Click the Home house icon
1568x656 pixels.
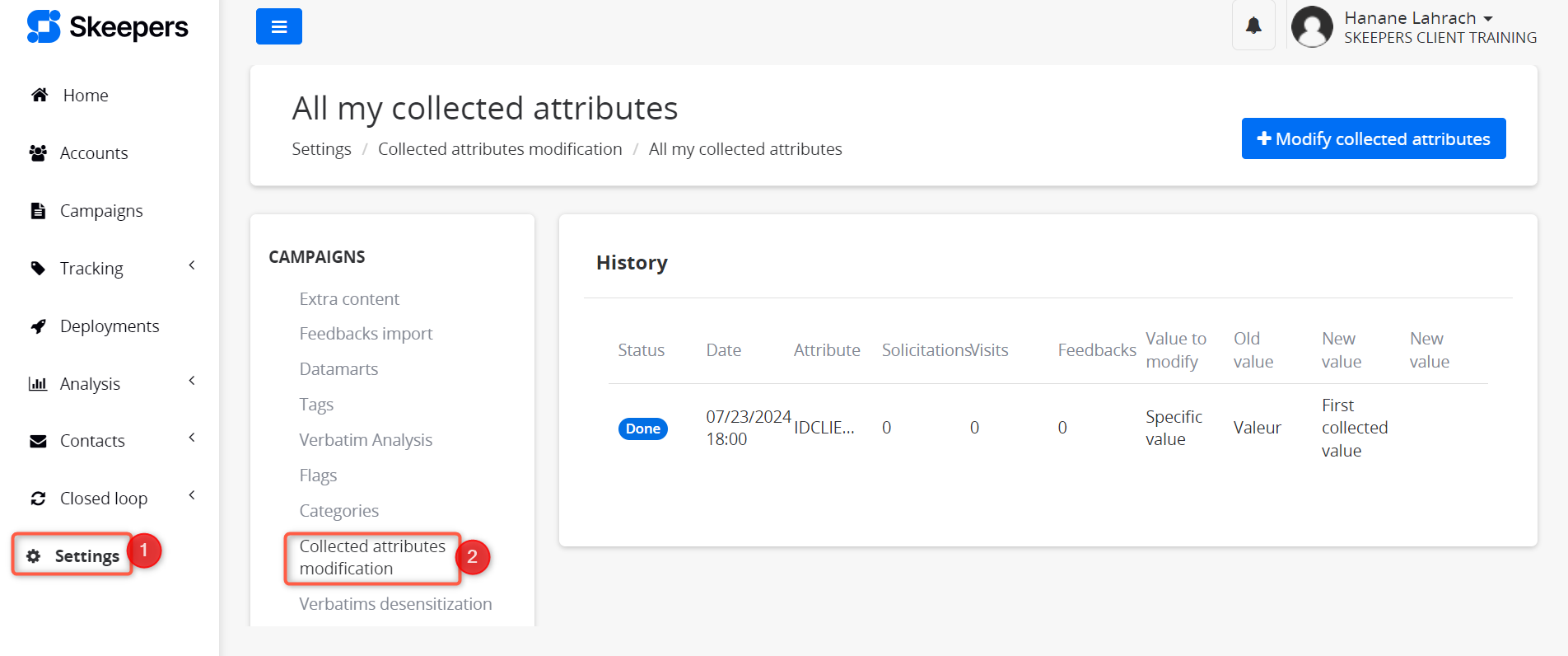40,95
